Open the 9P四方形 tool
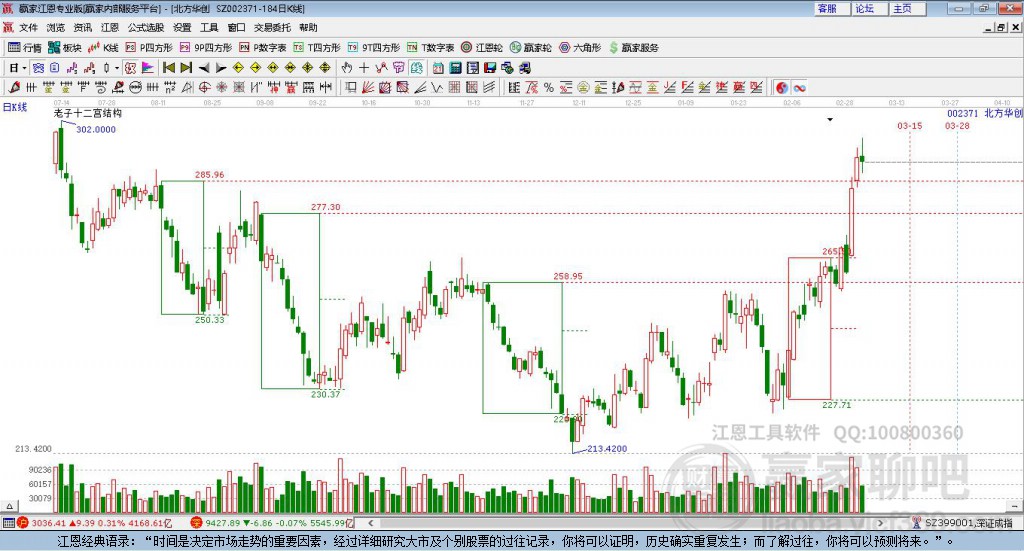 click(x=206, y=48)
